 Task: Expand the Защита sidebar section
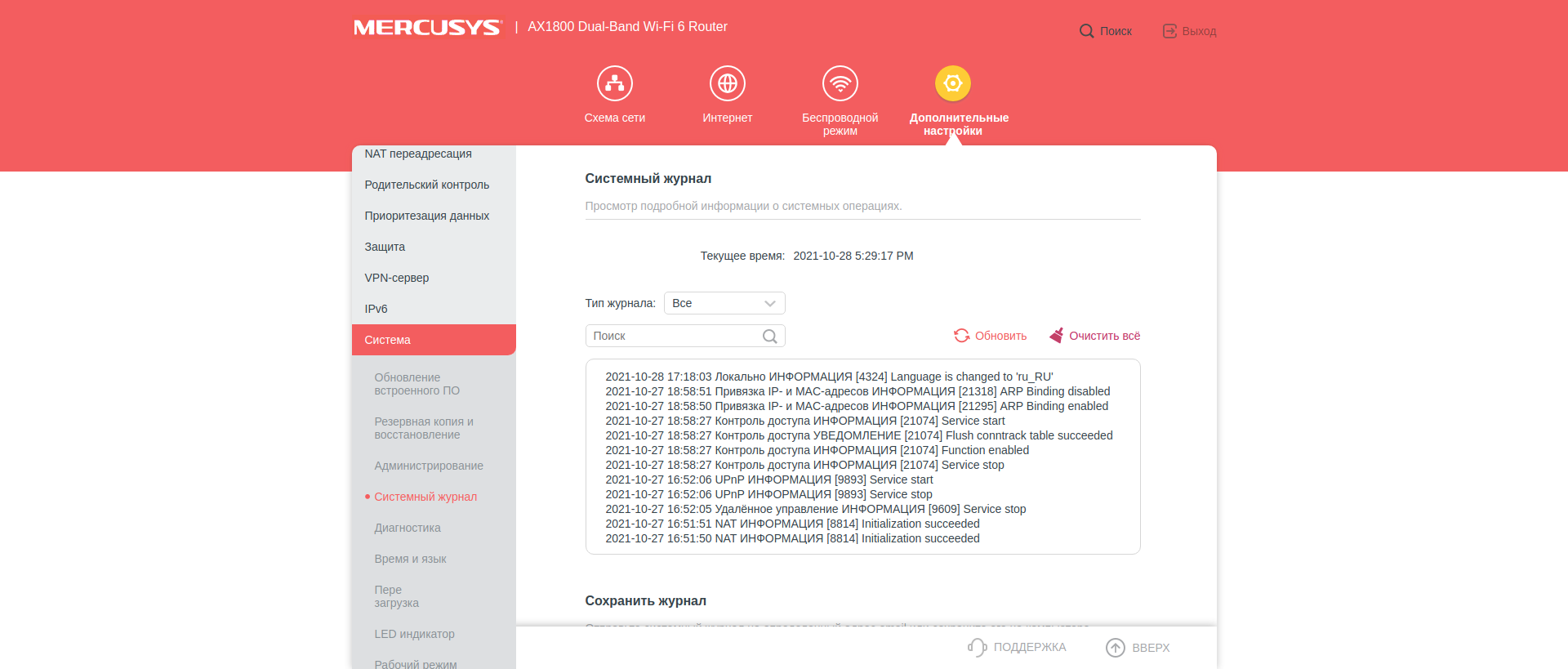tap(434, 247)
